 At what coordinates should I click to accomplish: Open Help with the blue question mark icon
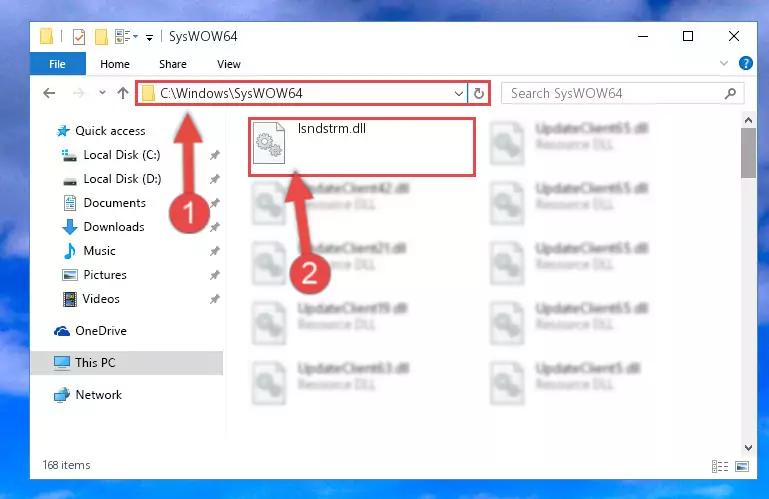pos(745,63)
